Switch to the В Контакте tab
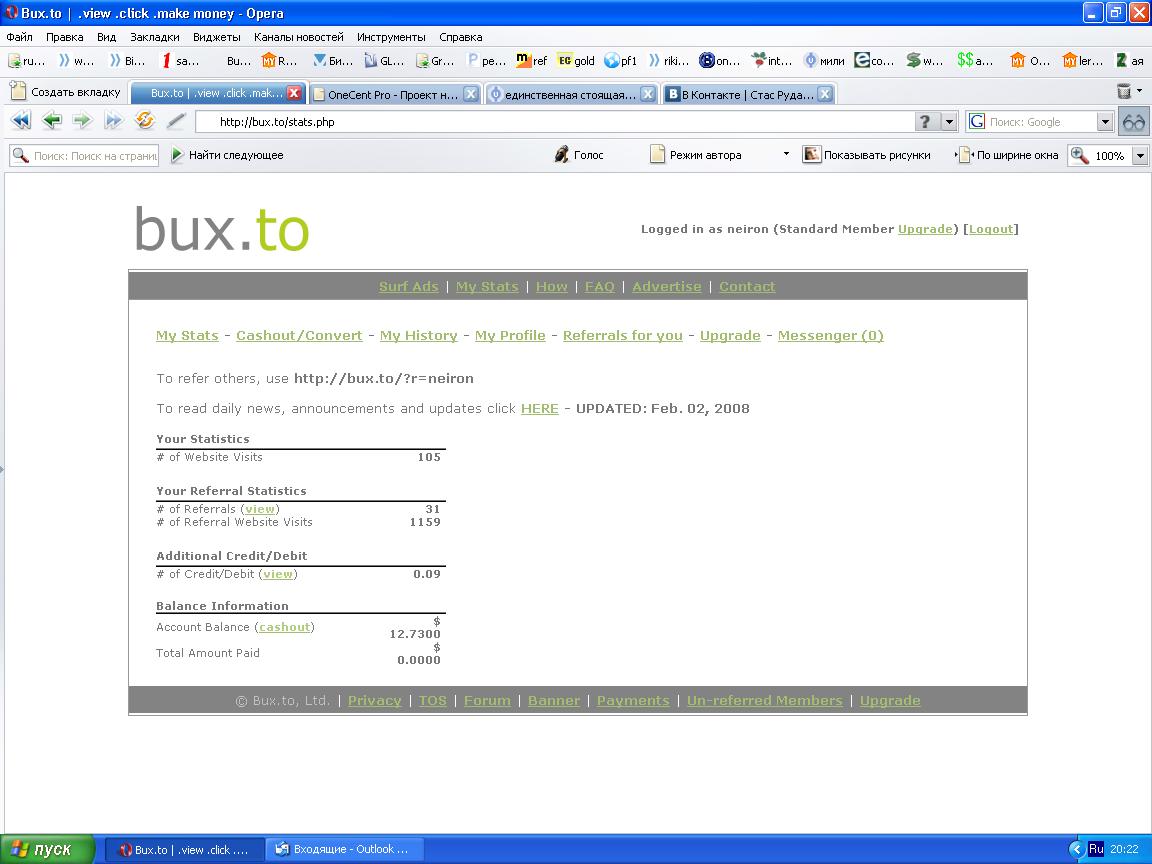This screenshot has width=1152, height=864. [746, 94]
